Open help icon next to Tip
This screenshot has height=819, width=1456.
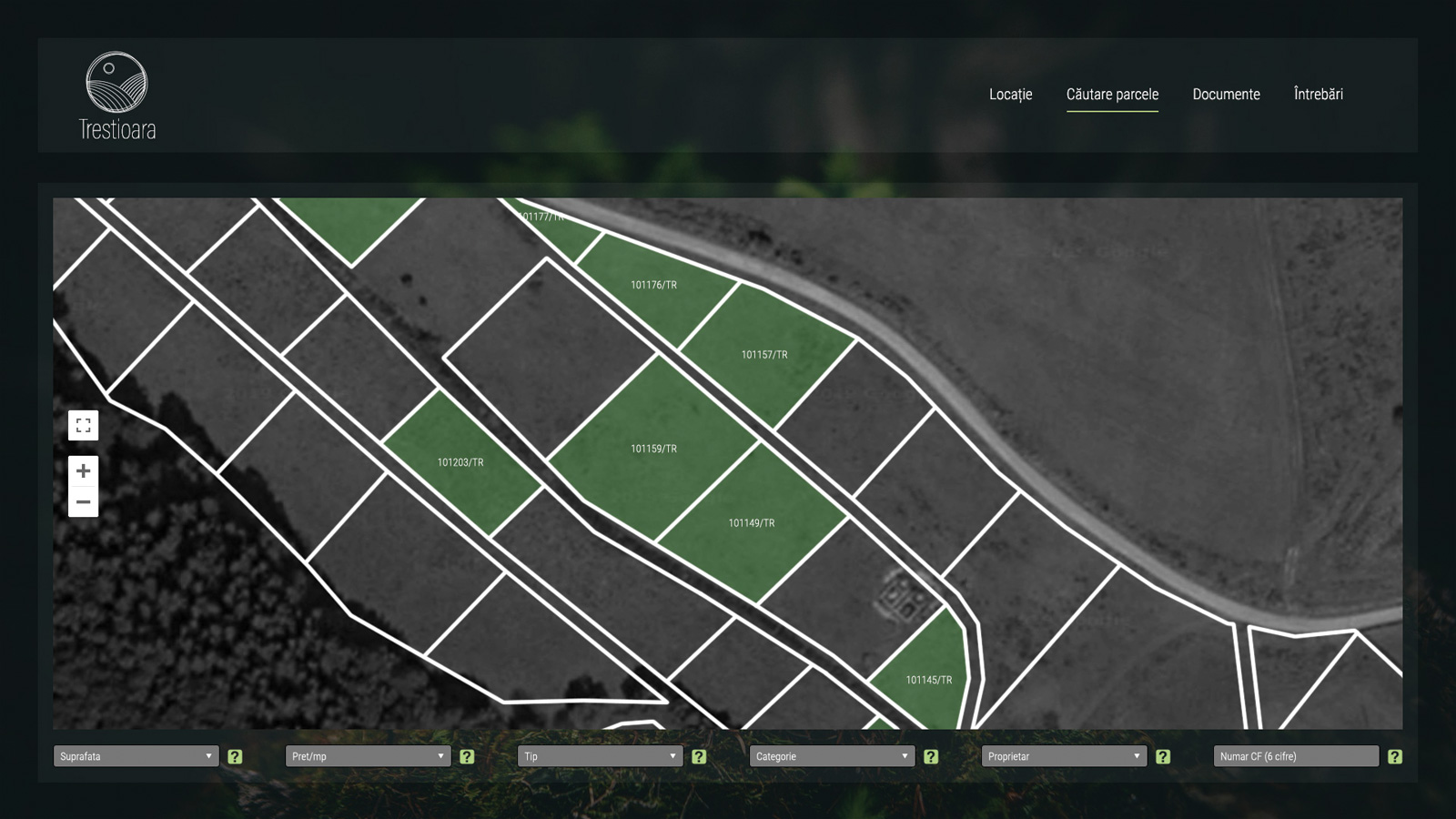(699, 756)
